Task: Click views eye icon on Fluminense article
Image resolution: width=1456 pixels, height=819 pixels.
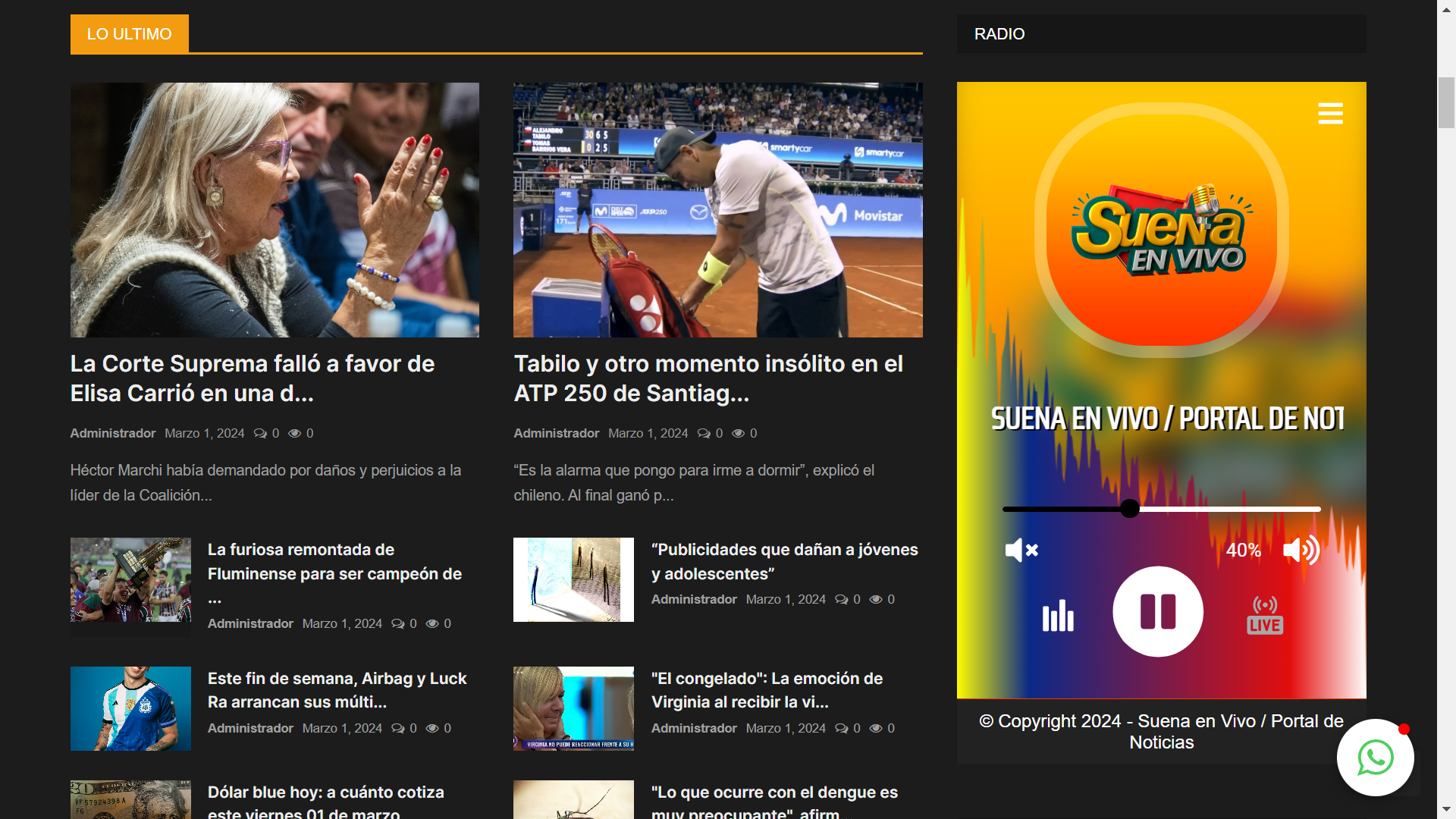Action: (x=432, y=624)
